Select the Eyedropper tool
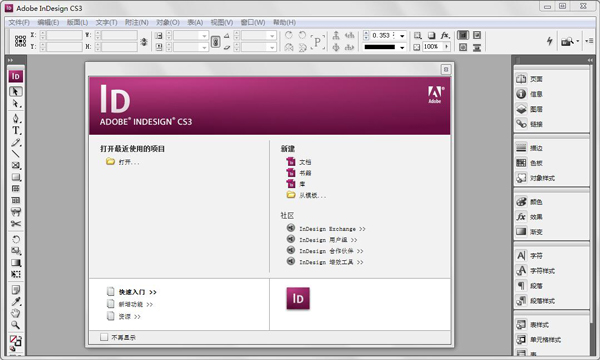Image resolution: width=600 pixels, height=360 pixels. [x=16, y=301]
